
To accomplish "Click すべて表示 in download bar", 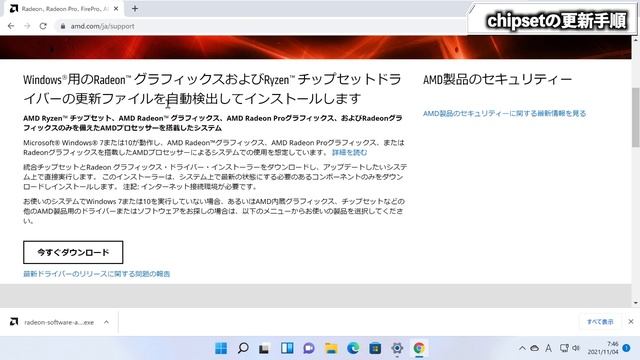I will [600, 322].
